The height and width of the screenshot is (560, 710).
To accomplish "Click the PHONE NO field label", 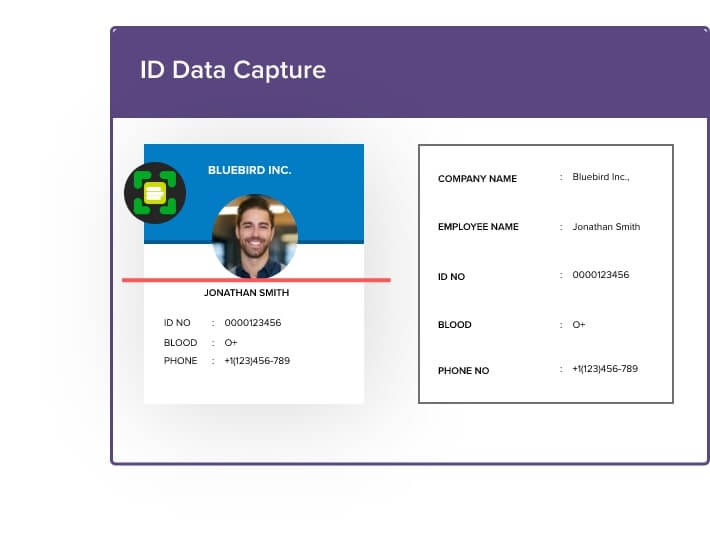I will [464, 371].
